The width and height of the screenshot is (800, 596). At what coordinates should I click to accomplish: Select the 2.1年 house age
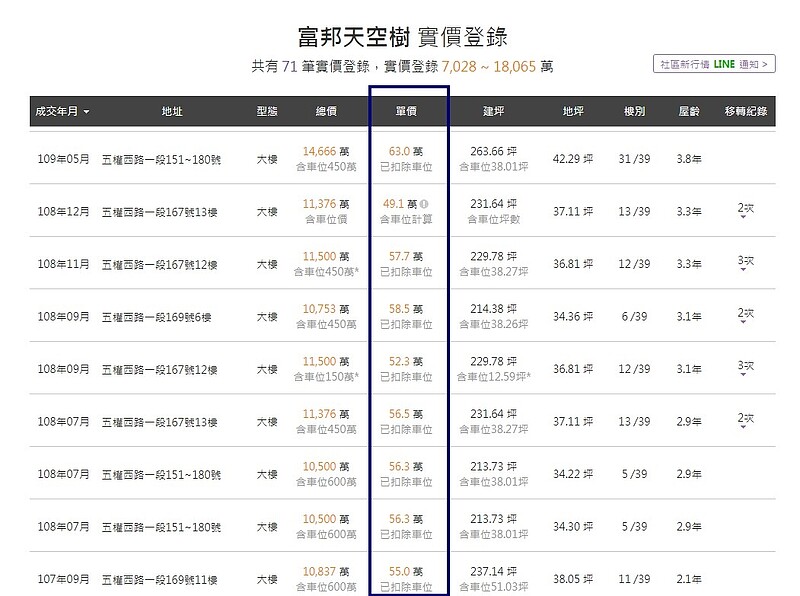(x=689, y=580)
